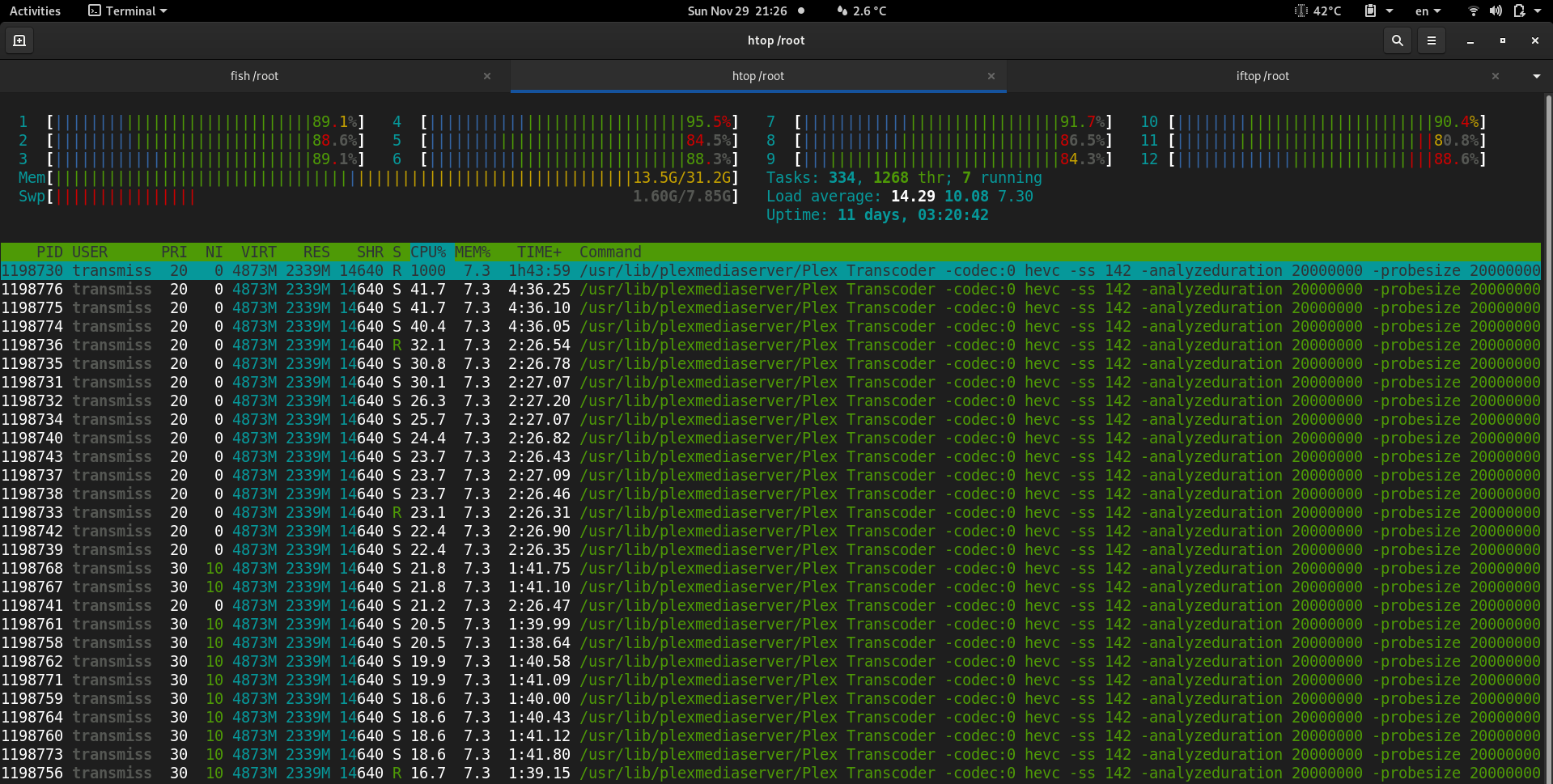Screen dimensions: 1553x784
Task: Select process row with PID 1198740
Action: (770, 439)
